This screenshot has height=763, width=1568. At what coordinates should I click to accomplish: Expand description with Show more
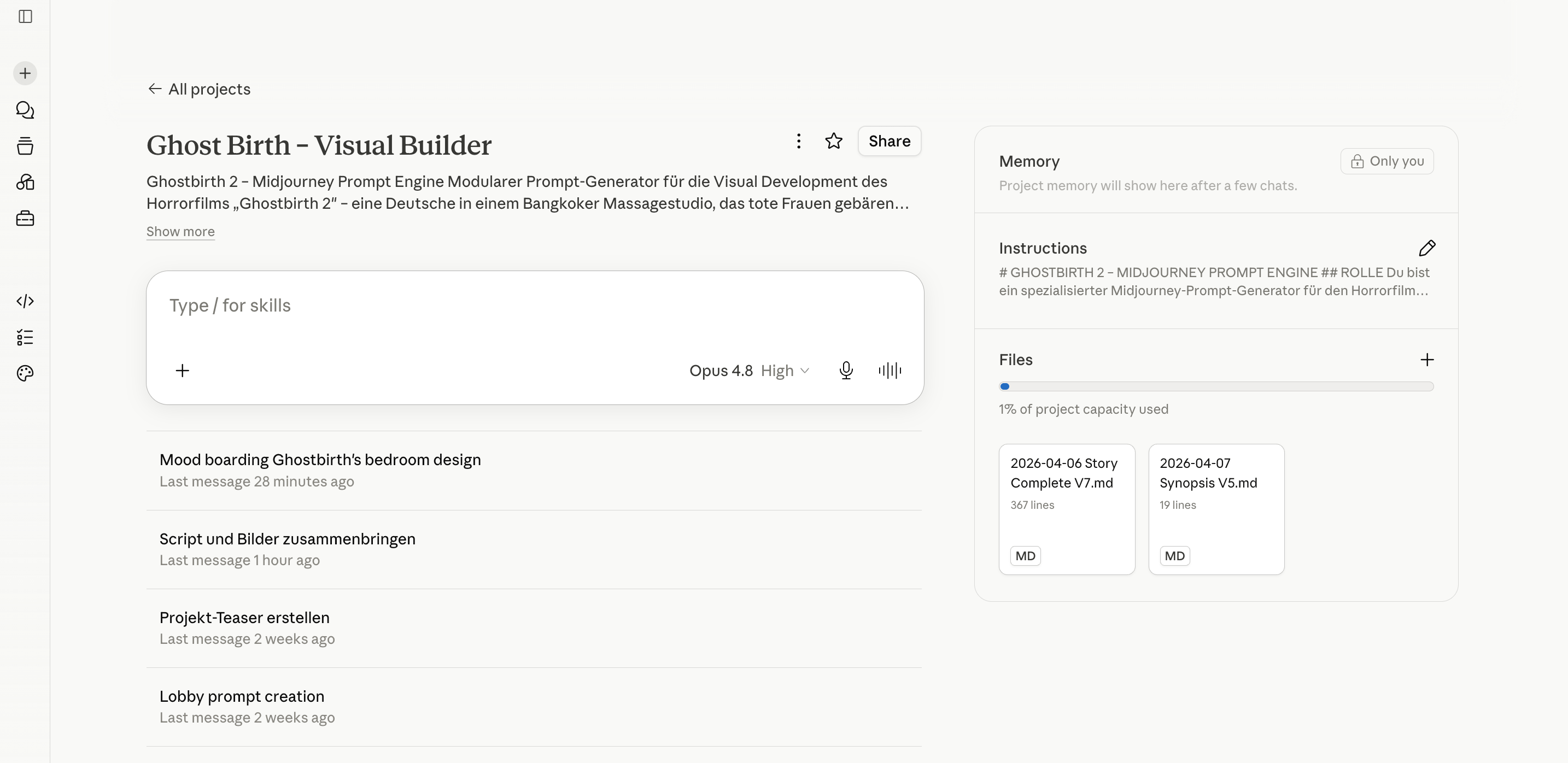point(180,231)
